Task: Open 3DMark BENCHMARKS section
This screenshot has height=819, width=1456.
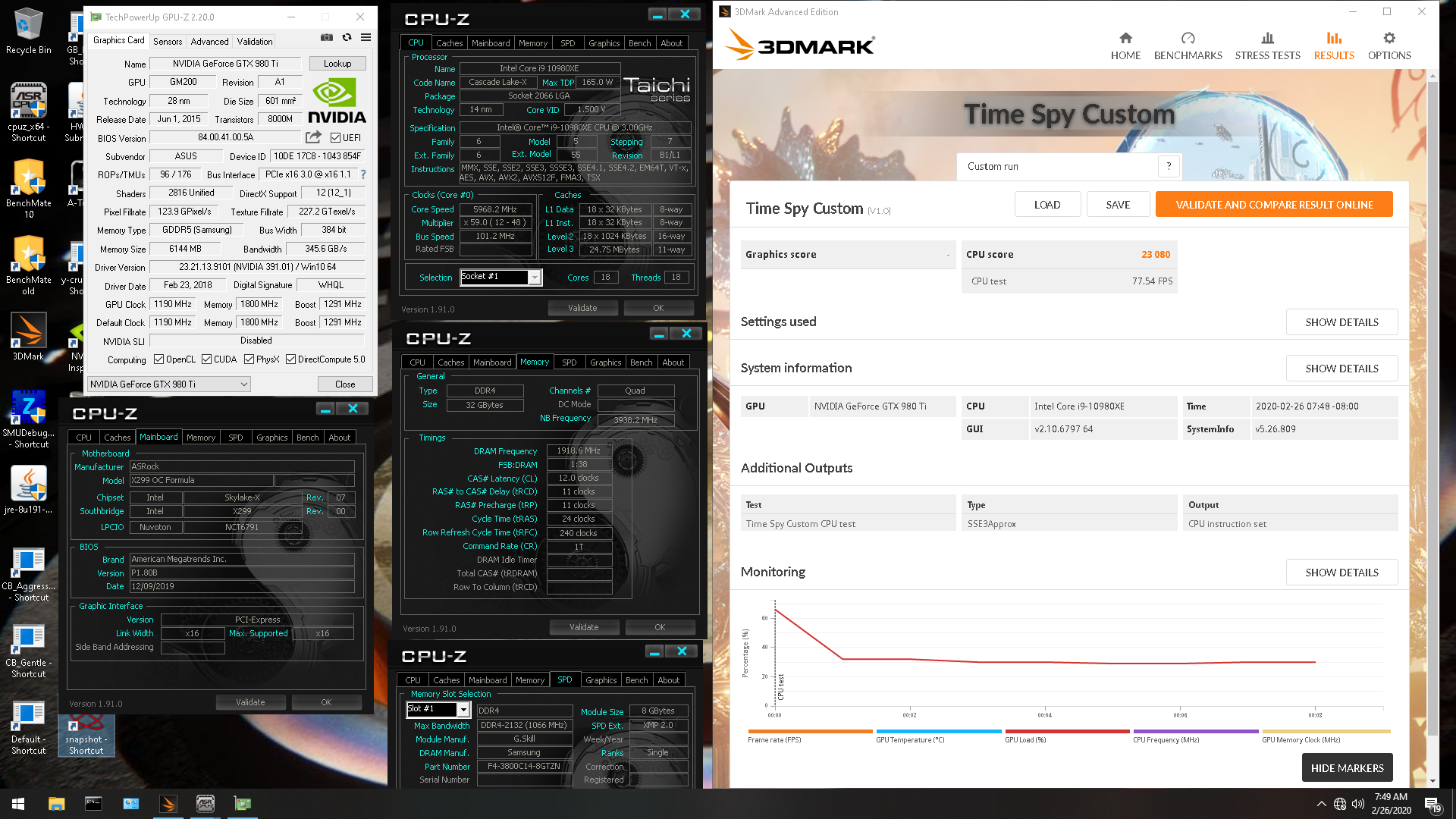Action: (1188, 46)
